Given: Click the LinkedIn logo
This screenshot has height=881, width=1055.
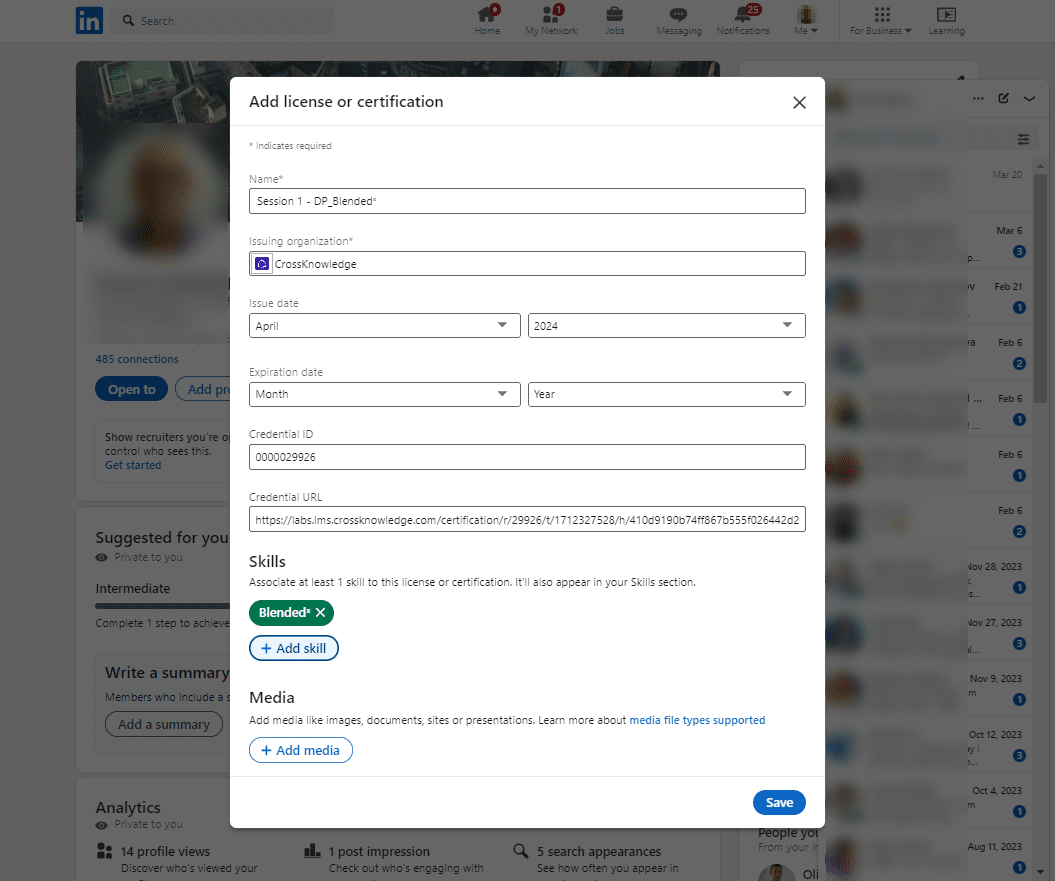Looking at the screenshot, I should [x=89, y=20].
